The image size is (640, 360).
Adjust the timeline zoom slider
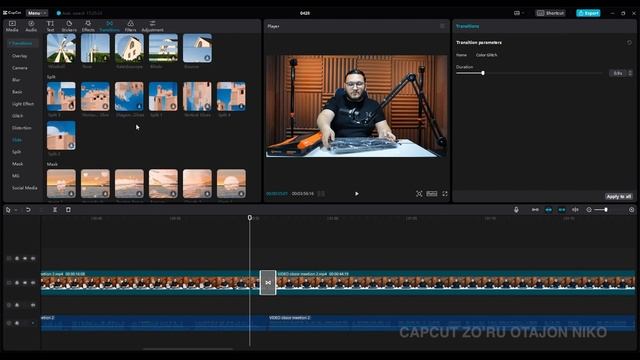coord(606,210)
